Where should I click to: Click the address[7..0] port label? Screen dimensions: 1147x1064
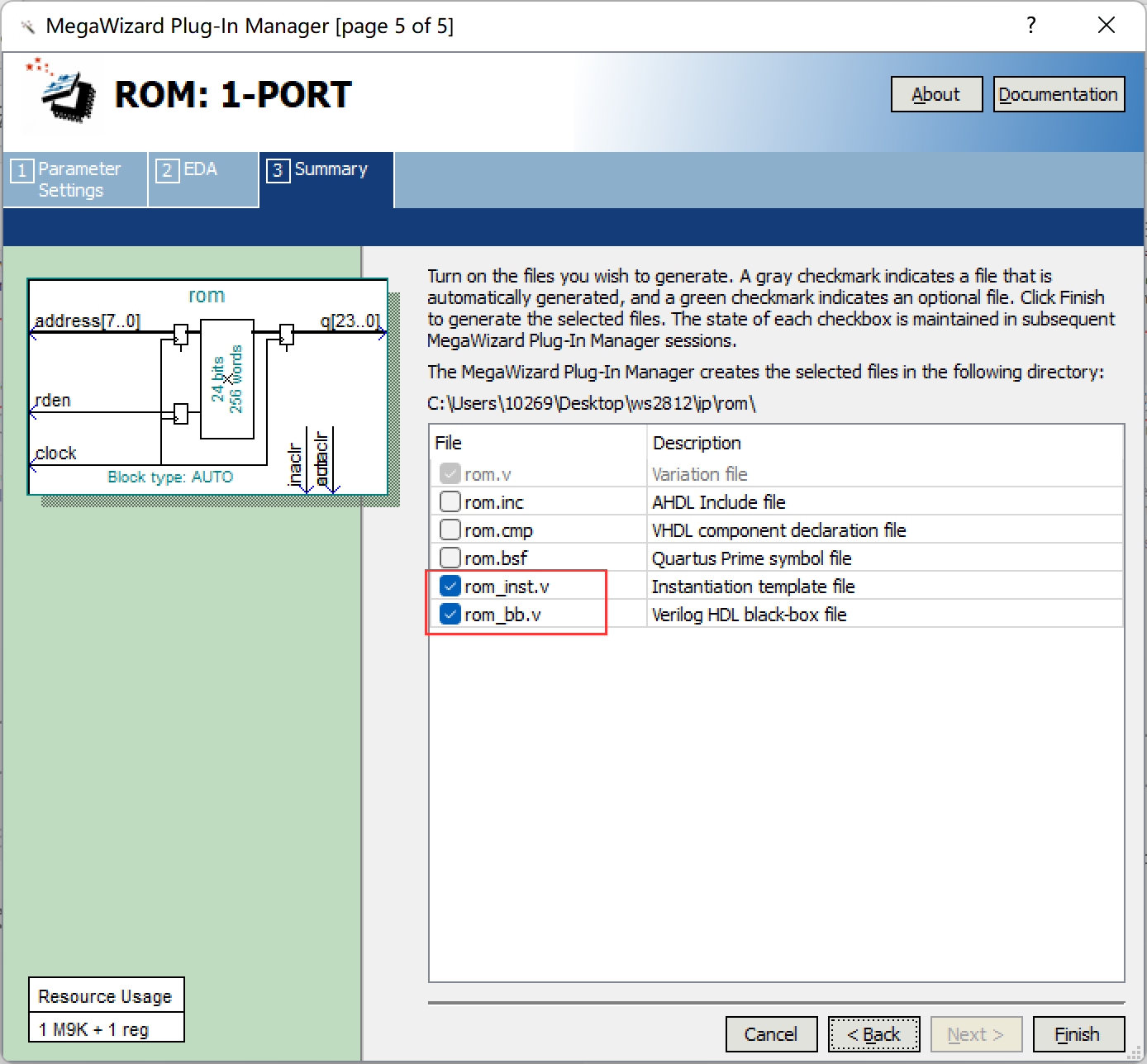[88, 321]
